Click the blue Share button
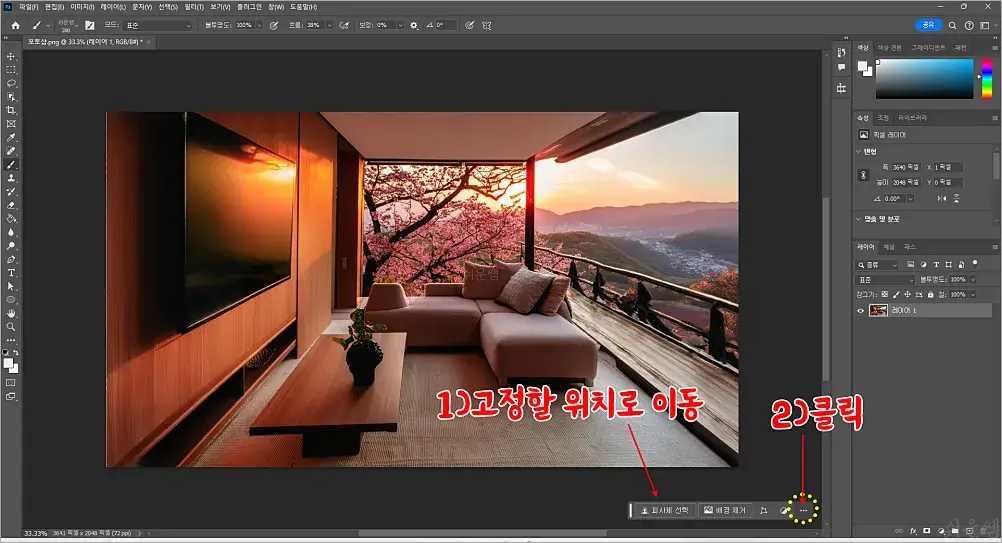Image resolution: width=1002 pixels, height=543 pixels. 928,25
